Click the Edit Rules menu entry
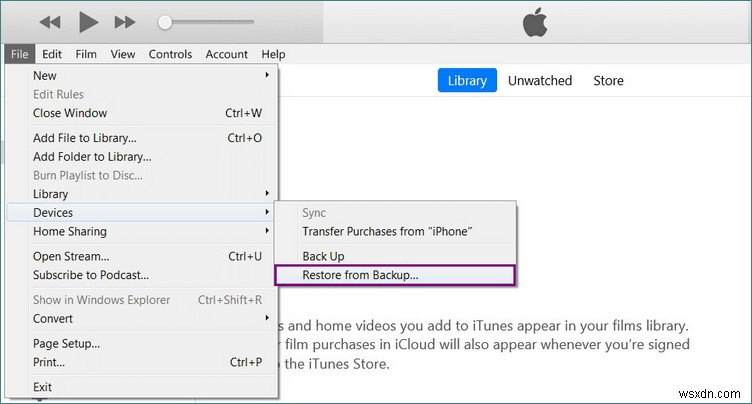Image resolution: width=752 pixels, height=404 pixels. tap(141, 95)
